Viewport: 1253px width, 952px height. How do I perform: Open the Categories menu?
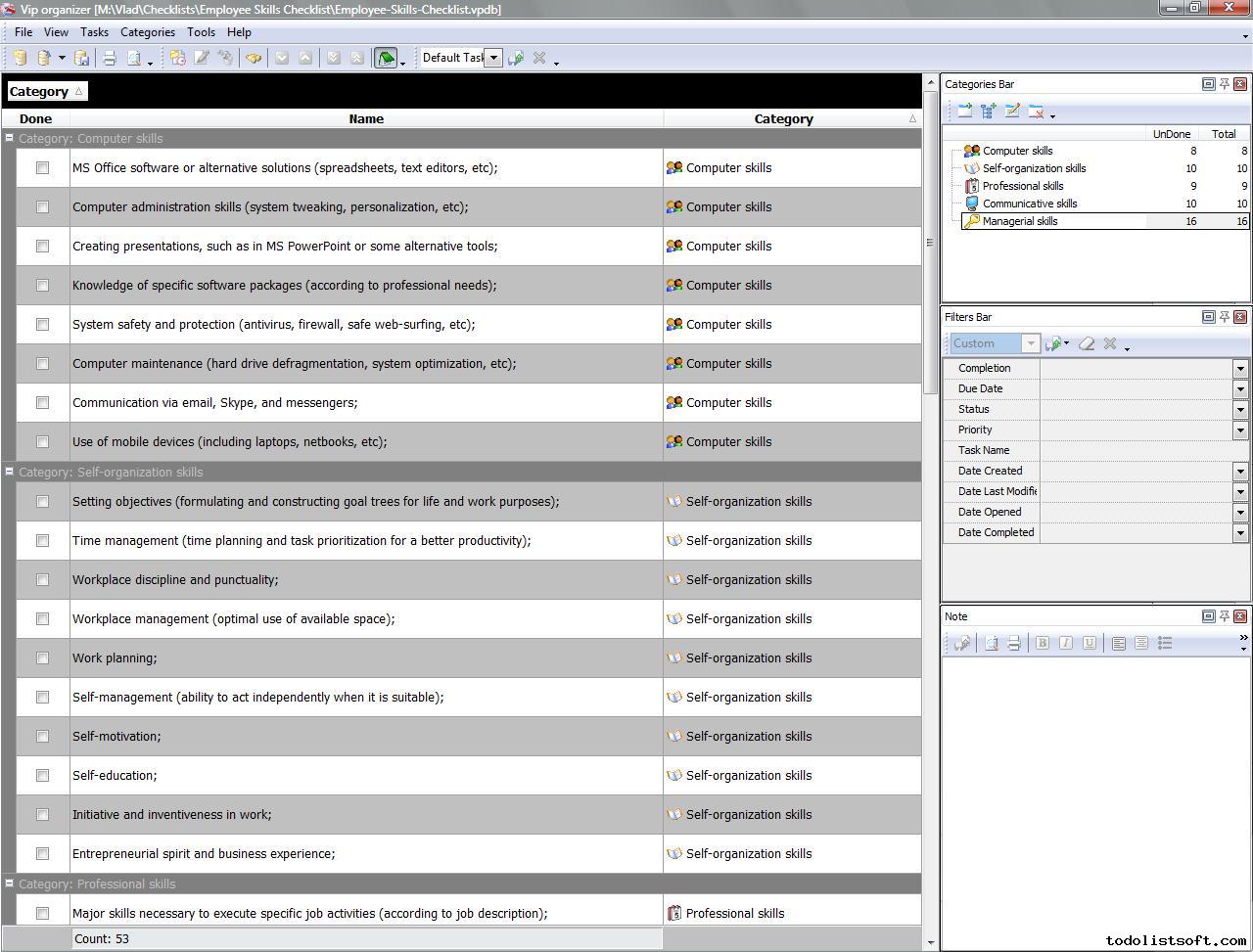click(147, 32)
